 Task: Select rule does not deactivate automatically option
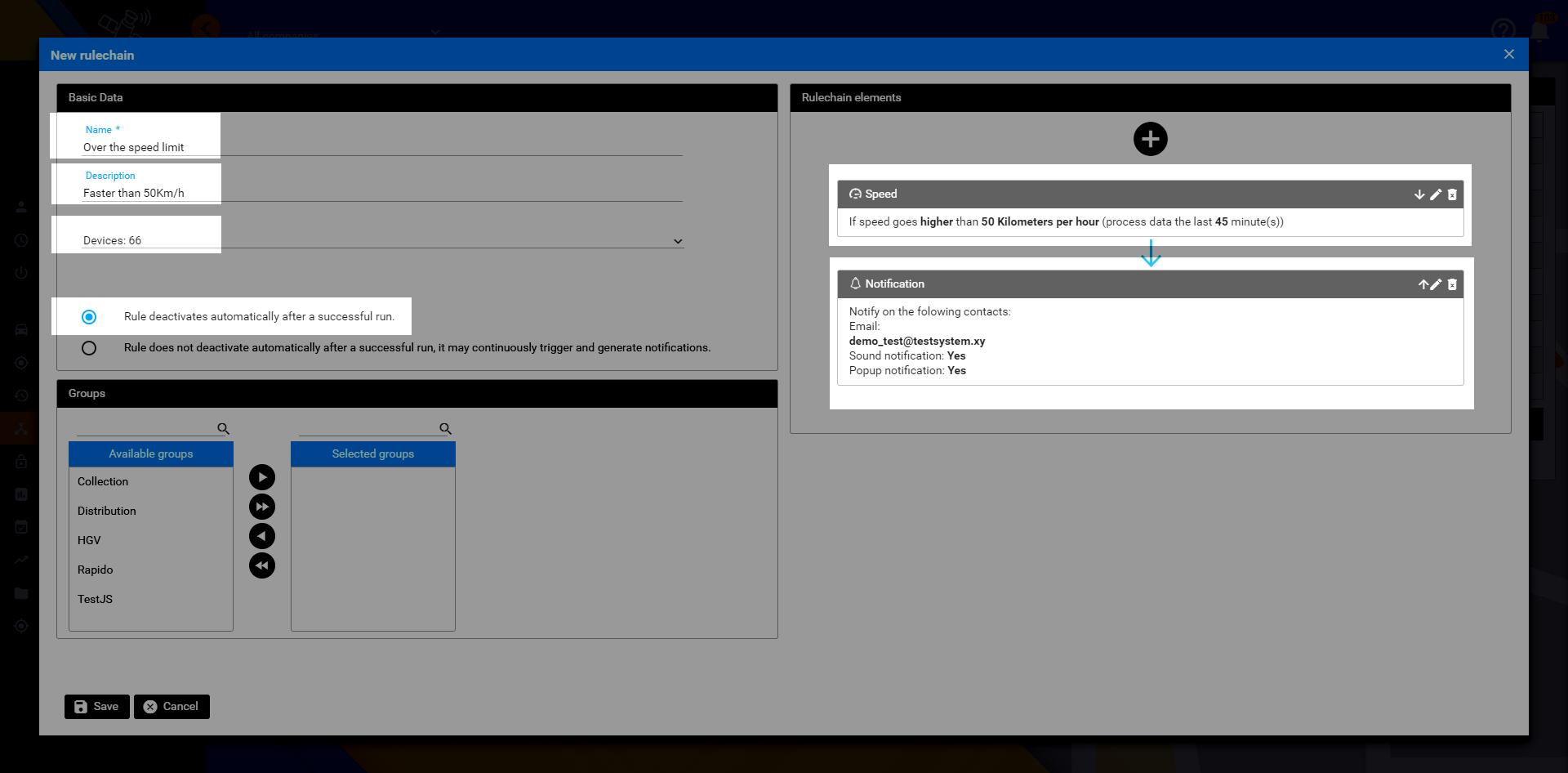tap(89, 348)
